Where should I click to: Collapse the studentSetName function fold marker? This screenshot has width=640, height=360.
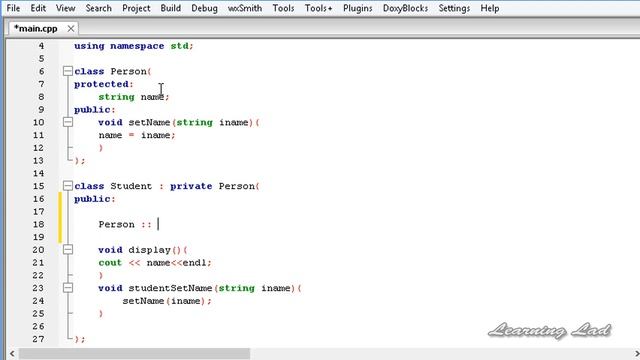coord(68,288)
